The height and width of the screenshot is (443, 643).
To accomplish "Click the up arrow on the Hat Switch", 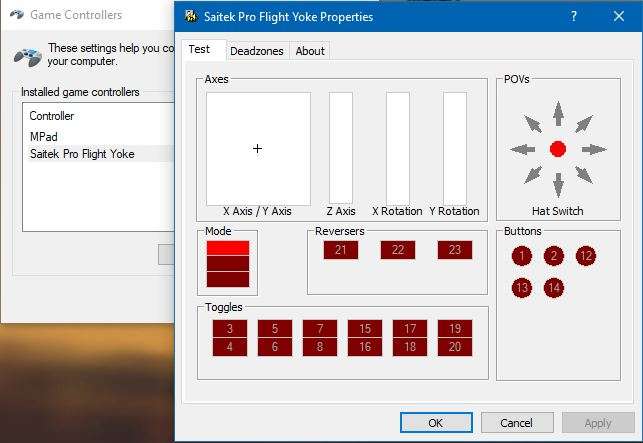I will click(558, 113).
